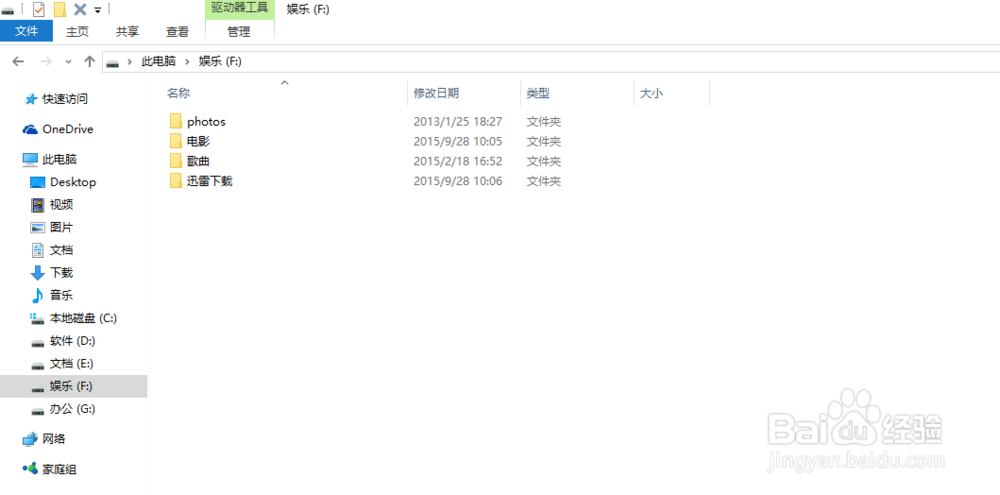Switch to the 查看 ribbon tab

pyautogui.click(x=177, y=31)
